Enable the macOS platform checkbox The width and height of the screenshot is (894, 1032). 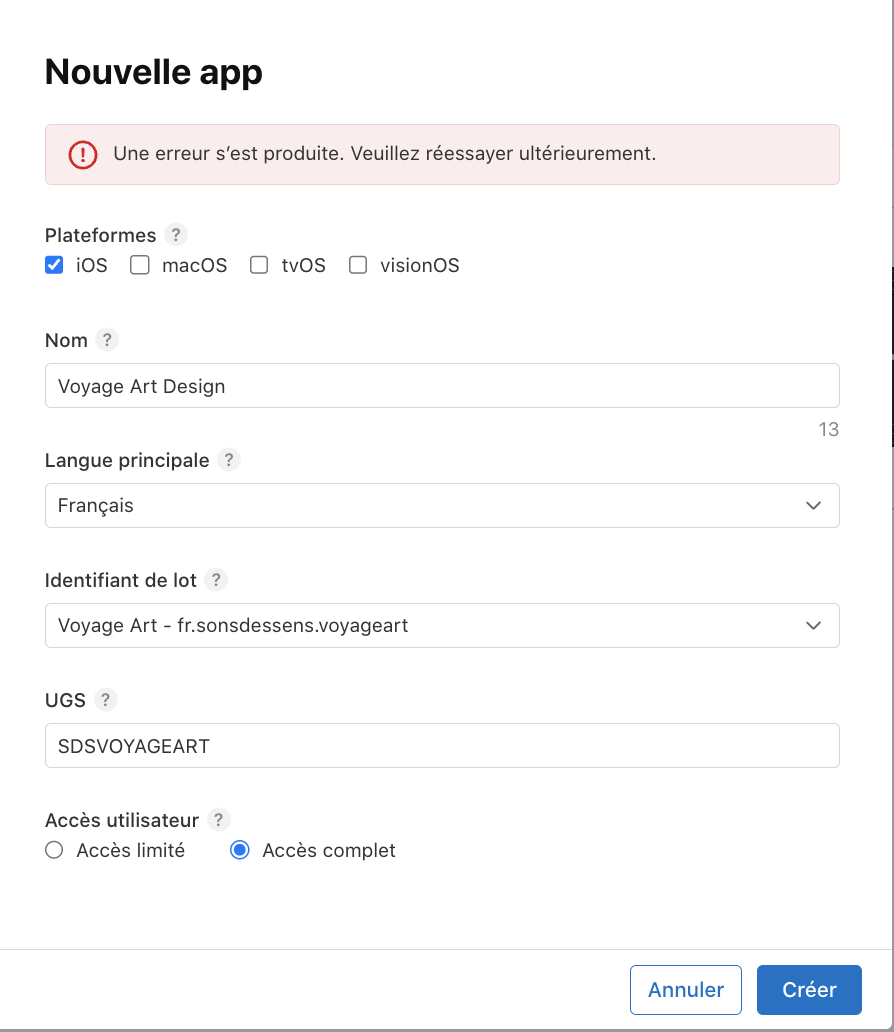tap(139, 265)
